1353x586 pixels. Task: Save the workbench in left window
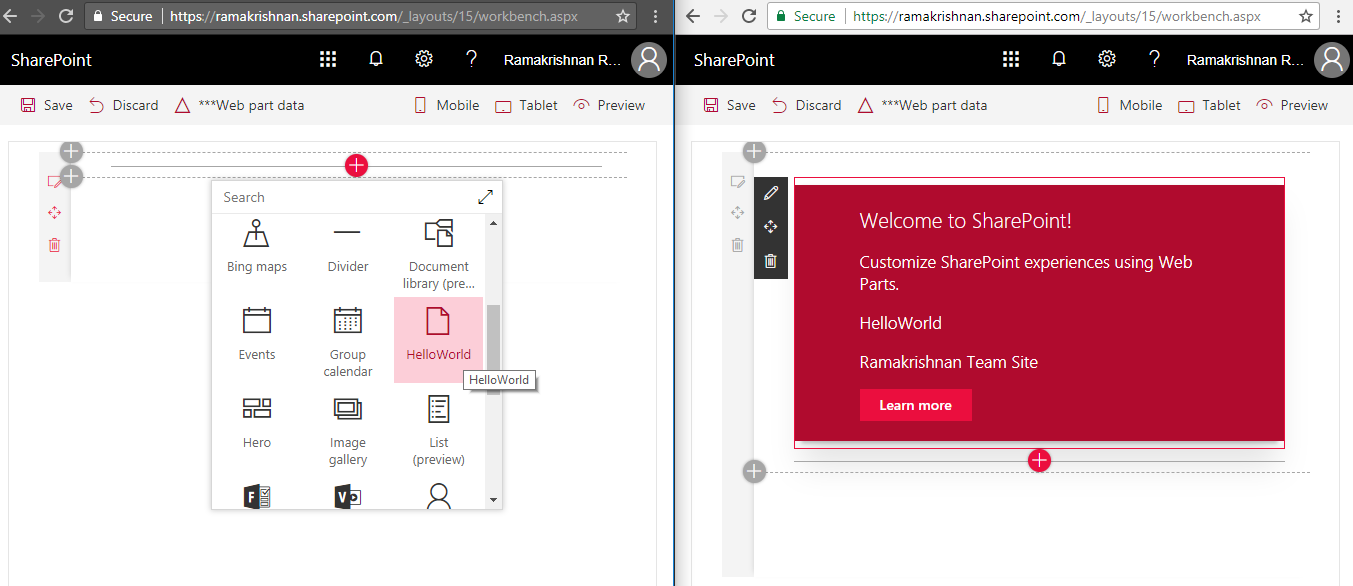coord(46,105)
